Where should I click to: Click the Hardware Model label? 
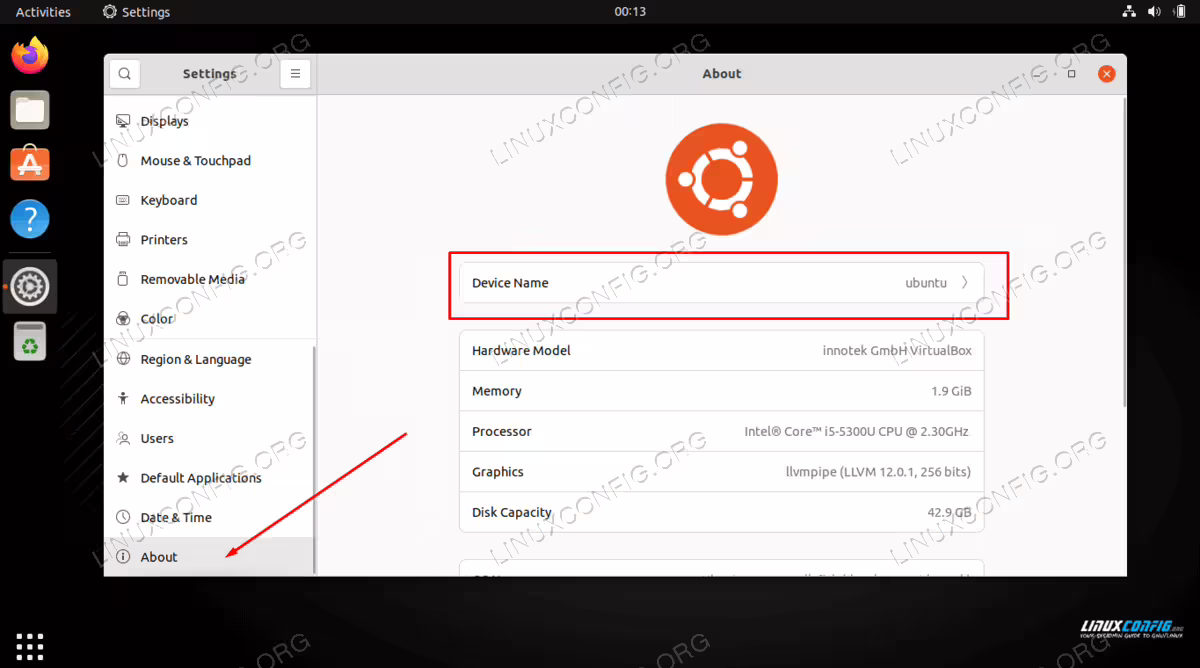coord(521,351)
